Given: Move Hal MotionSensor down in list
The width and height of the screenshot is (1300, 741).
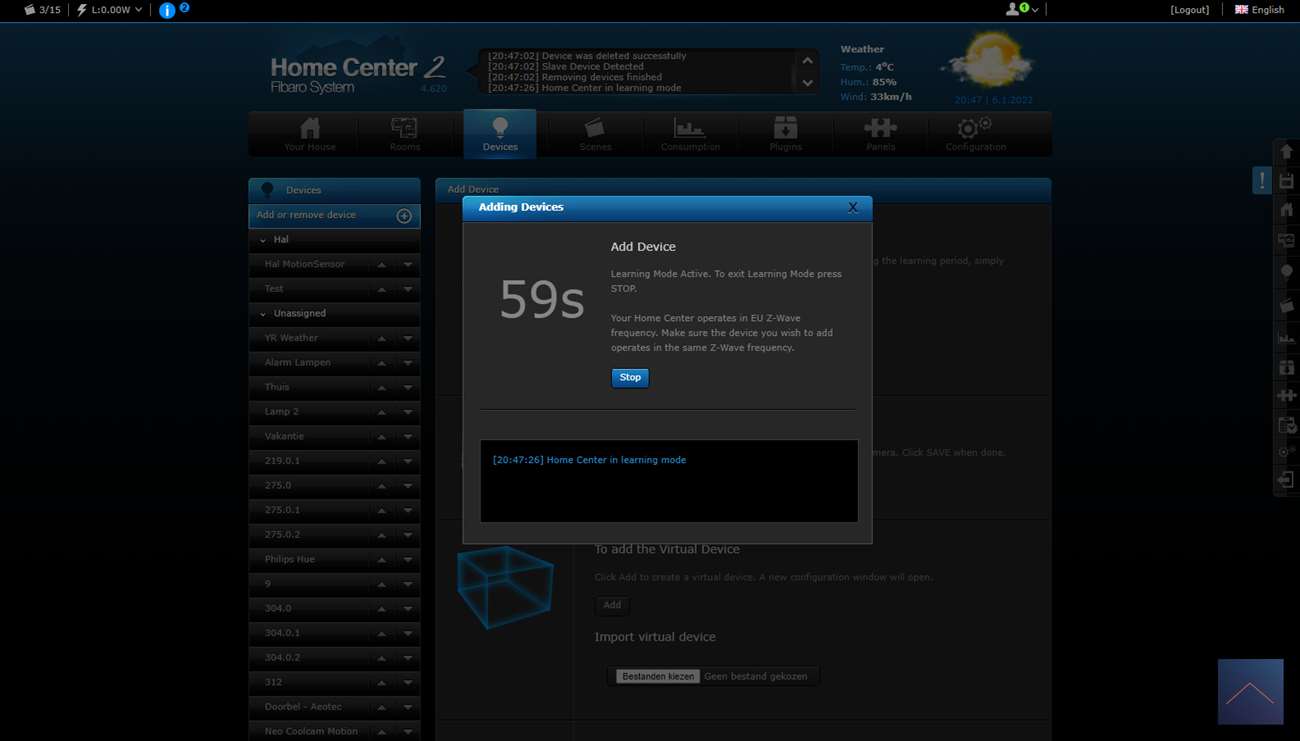Looking at the screenshot, I should [x=408, y=265].
